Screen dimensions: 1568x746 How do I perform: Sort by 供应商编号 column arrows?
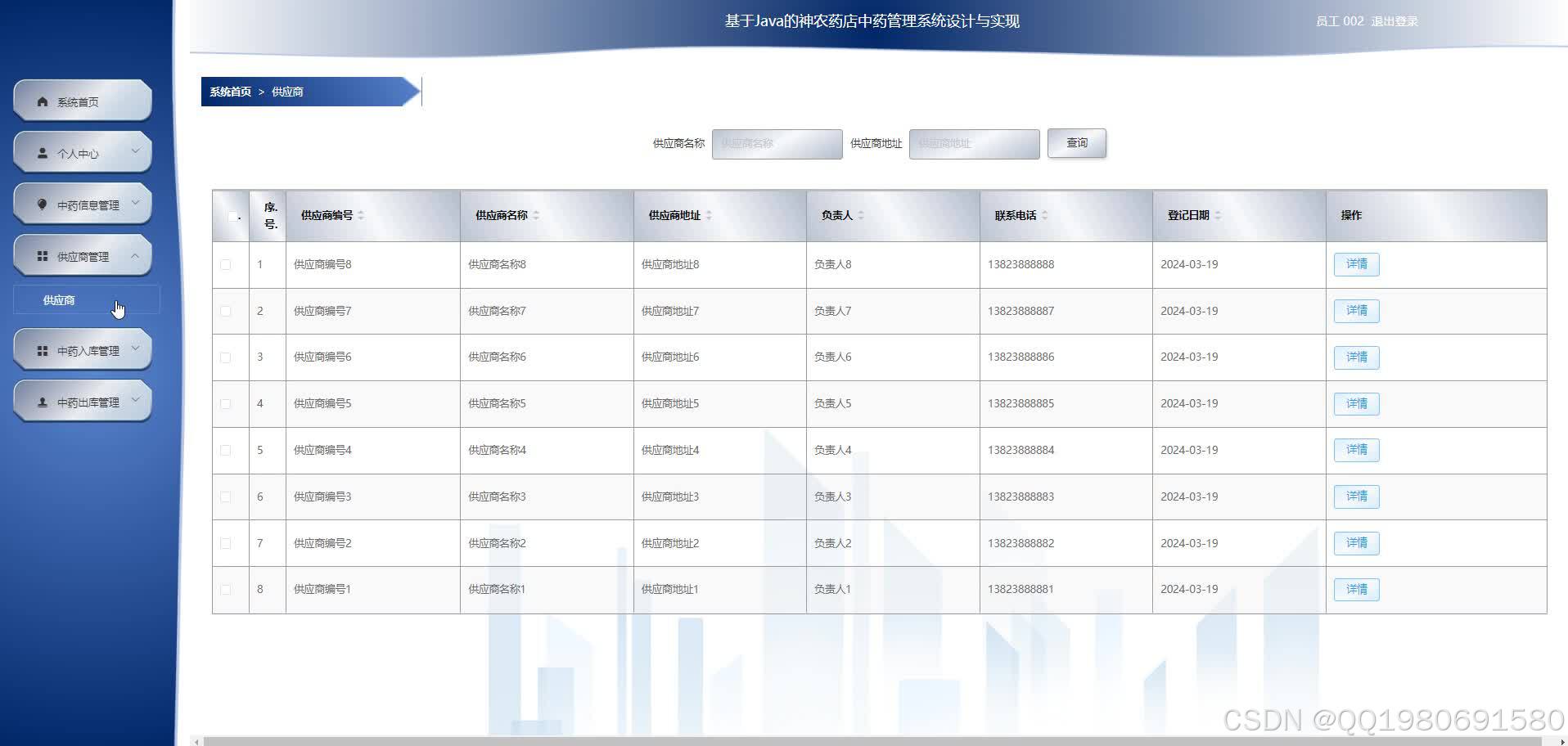click(x=361, y=215)
